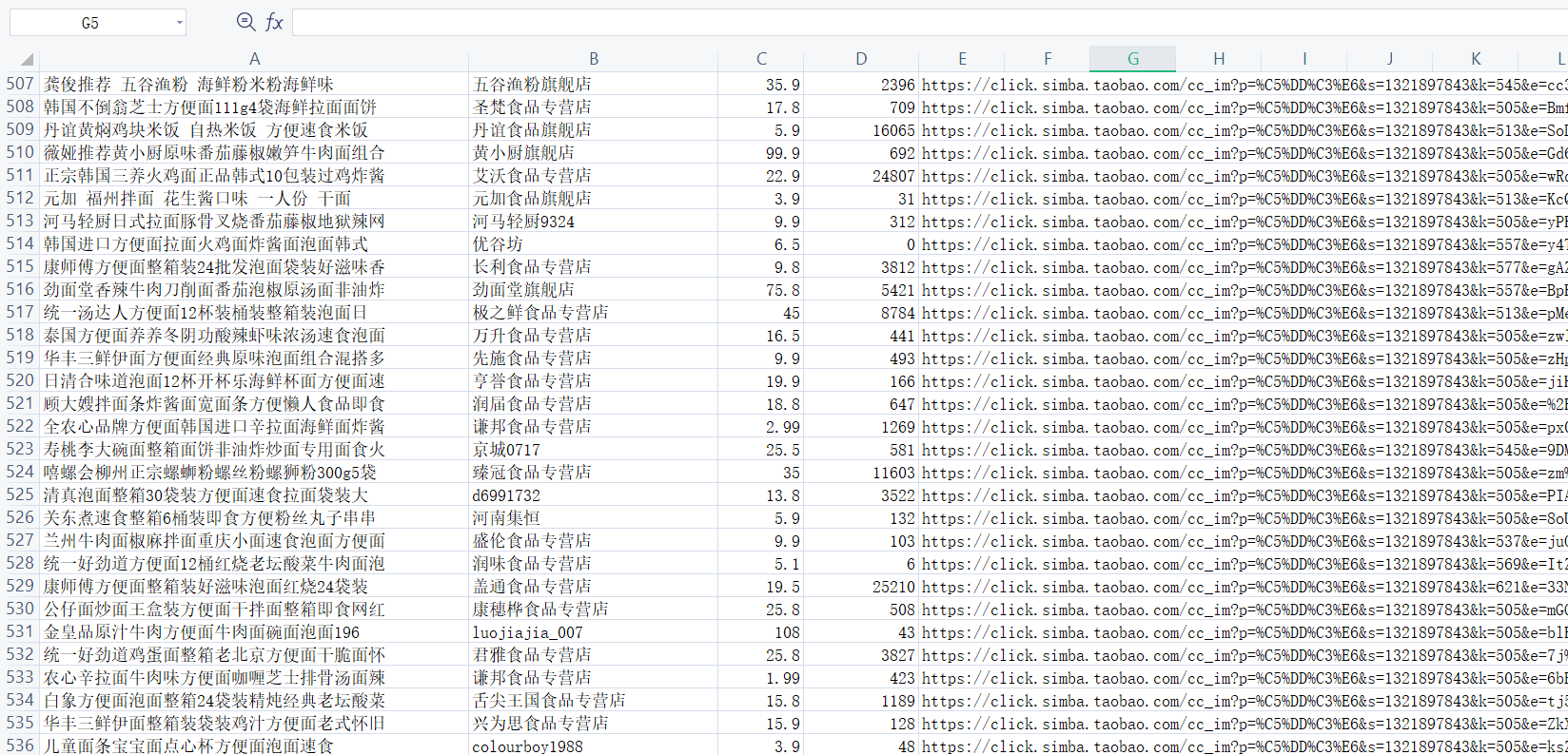
Task: Click sales value 8784
Action: 861,313
